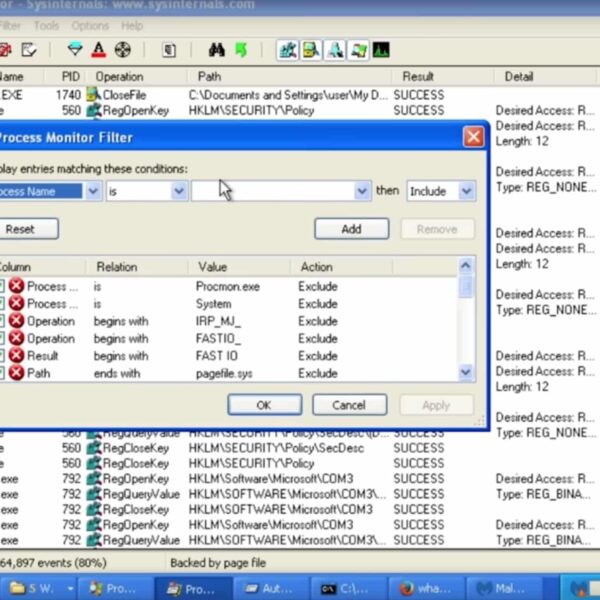Click registry icon beside RegOpenKey HKLM\SECURITY\Policy
The height and width of the screenshot is (600, 600).
coord(93,111)
